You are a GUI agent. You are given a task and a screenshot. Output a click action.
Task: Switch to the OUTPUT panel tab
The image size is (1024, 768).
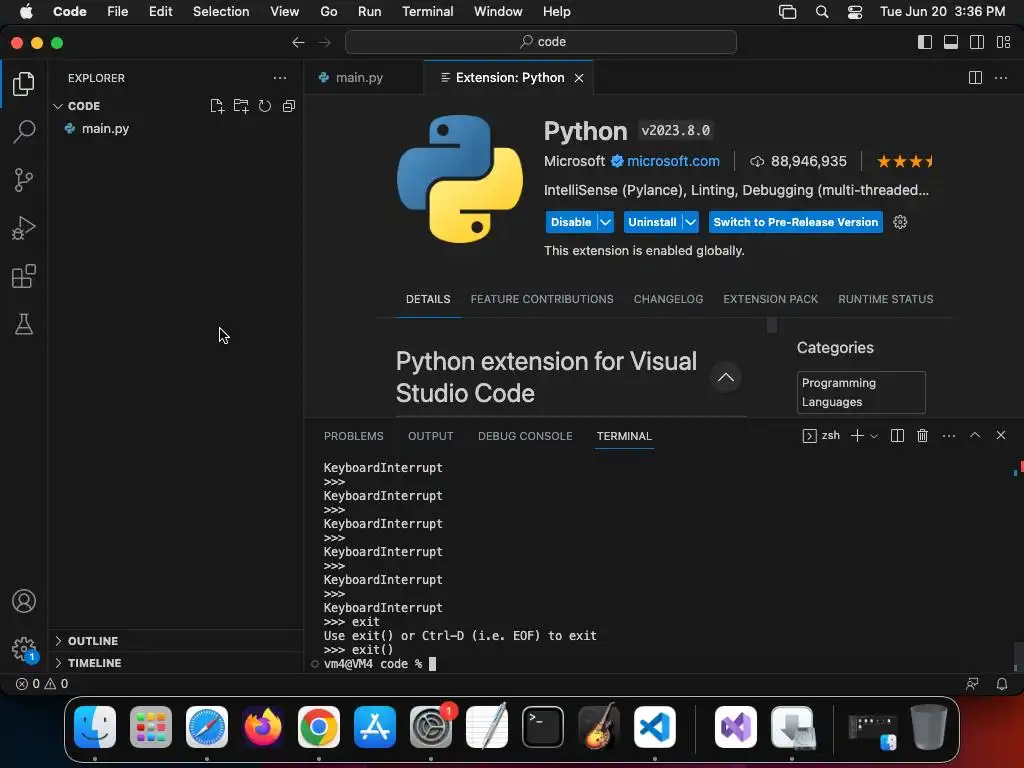430,436
